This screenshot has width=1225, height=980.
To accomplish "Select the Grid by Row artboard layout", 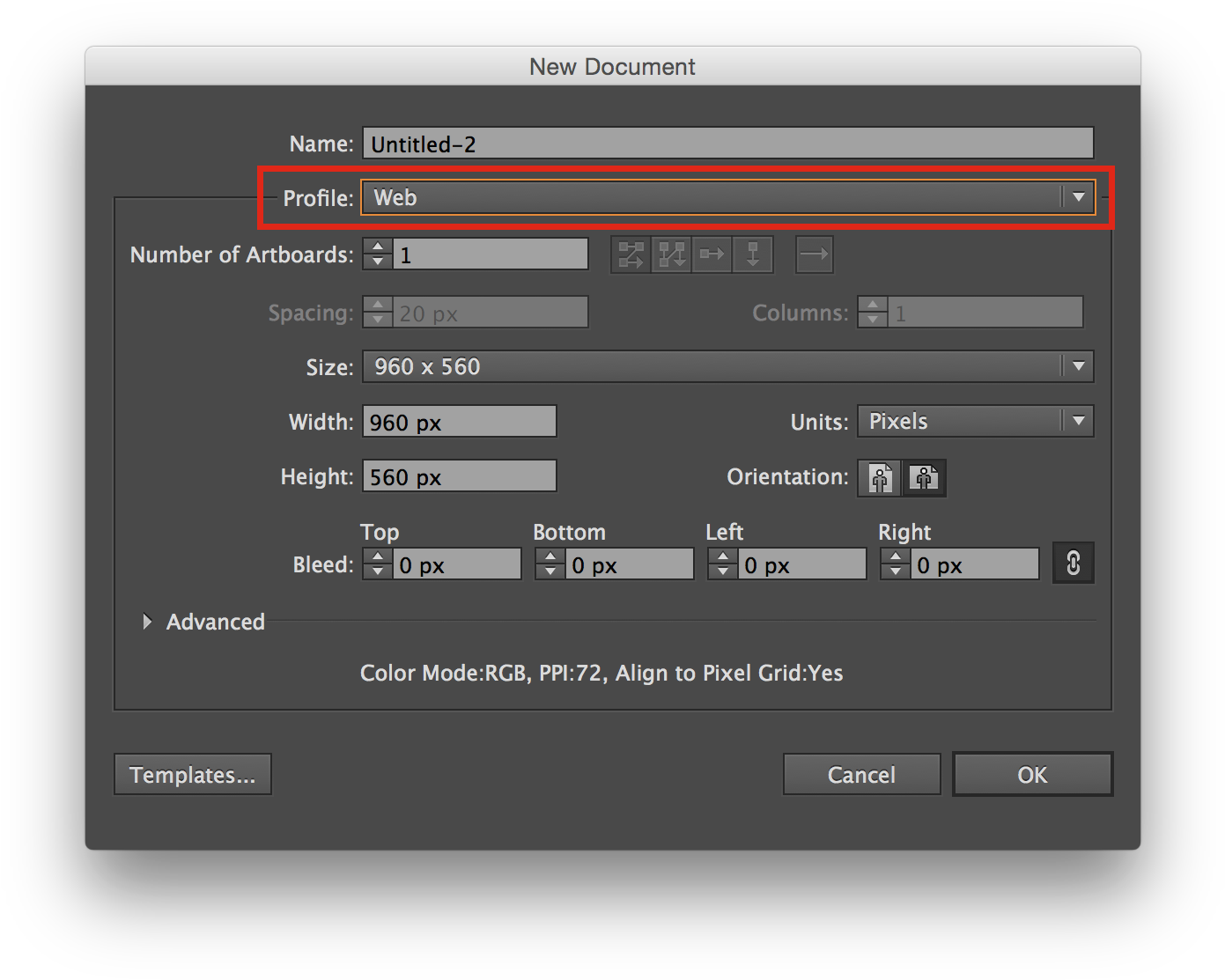I will (631, 255).
